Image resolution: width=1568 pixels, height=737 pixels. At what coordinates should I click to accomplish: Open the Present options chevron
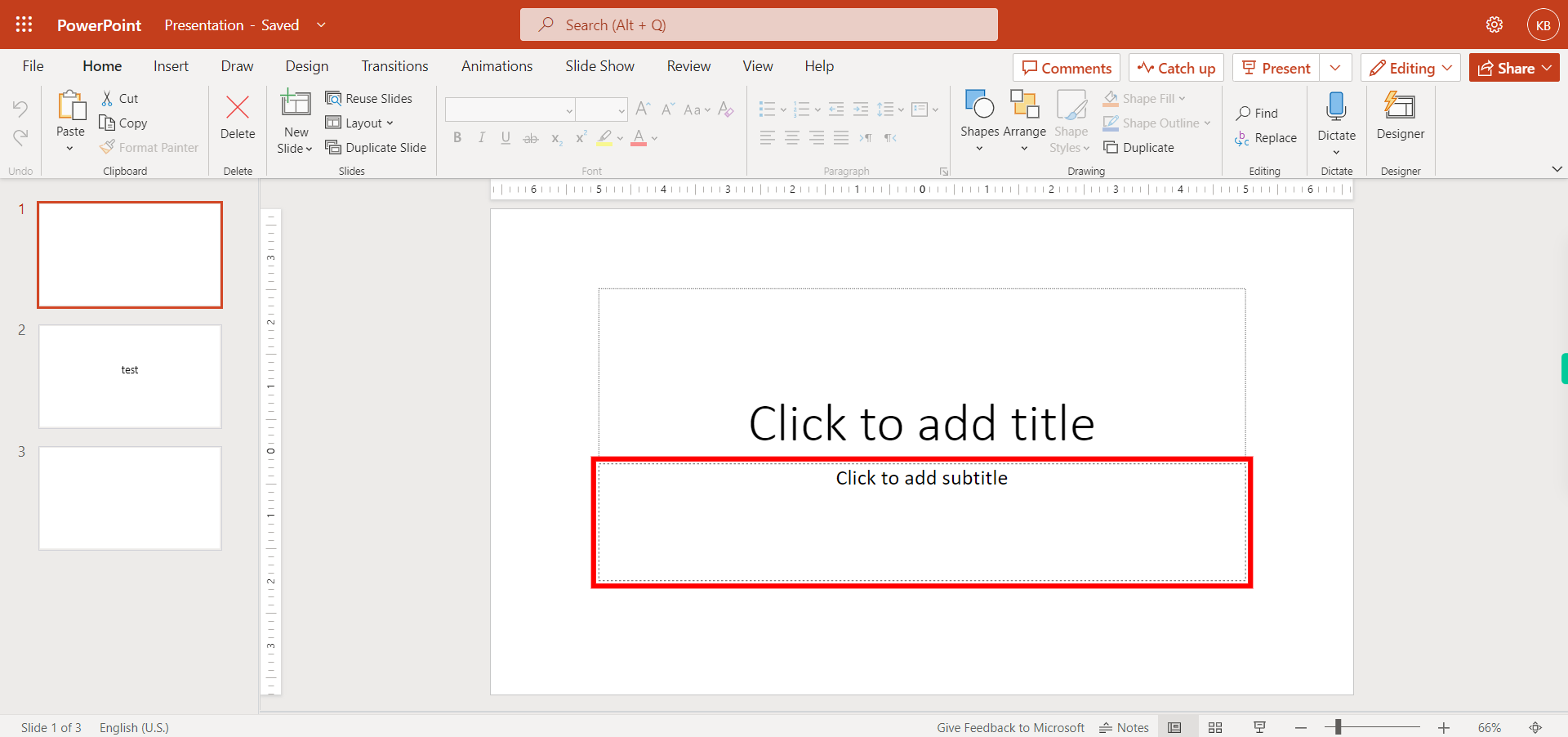1335,68
